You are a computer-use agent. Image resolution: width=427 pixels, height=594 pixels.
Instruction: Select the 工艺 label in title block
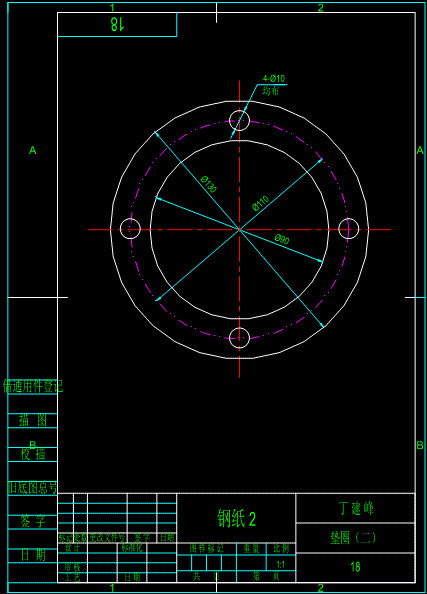(x=72, y=577)
